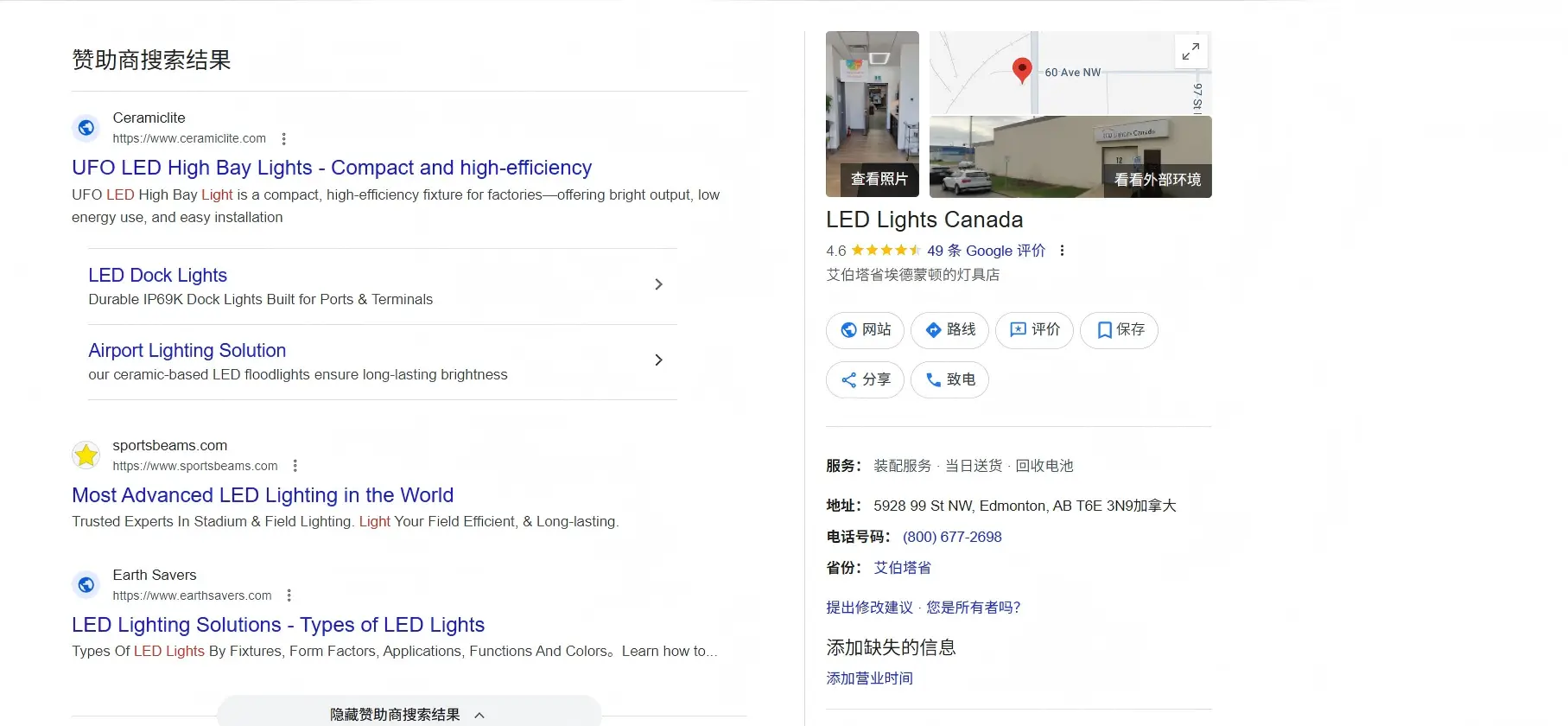Click the LED Lights Canada business title
The image size is (1568, 726).
pyautogui.click(x=924, y=220)
